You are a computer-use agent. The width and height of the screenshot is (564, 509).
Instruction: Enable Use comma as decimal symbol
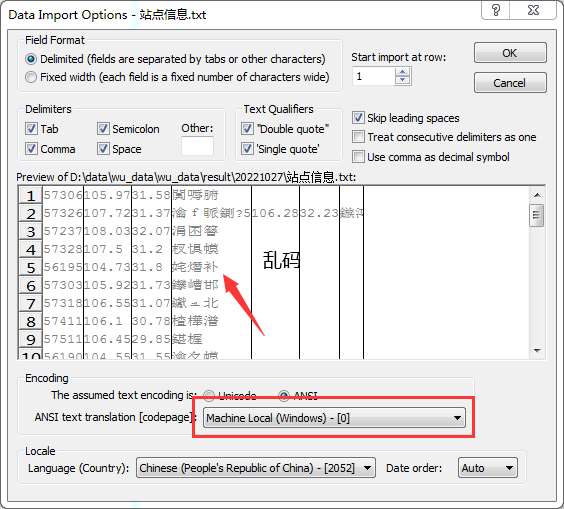(358, 156)
